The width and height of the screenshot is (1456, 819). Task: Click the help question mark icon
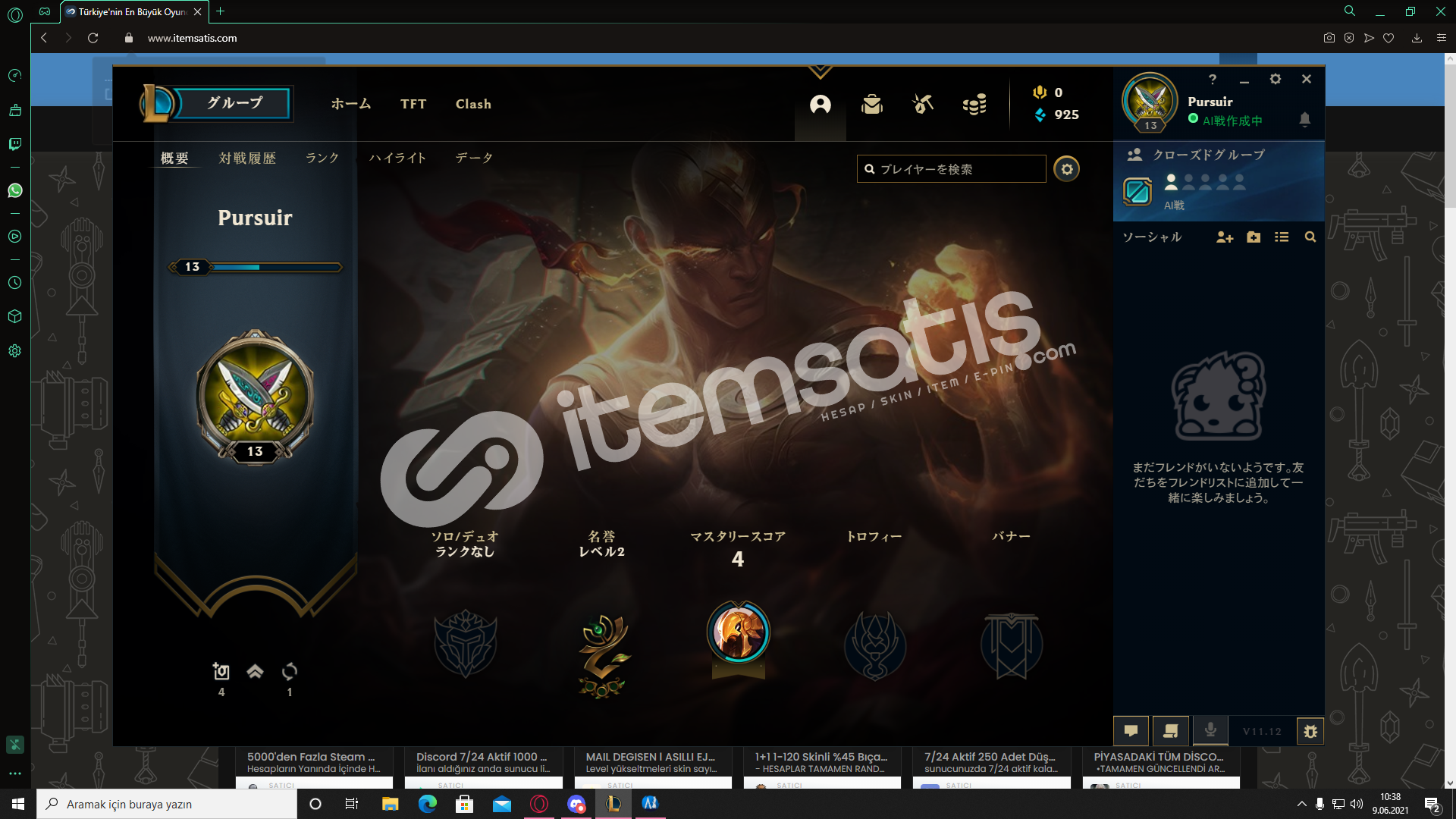[1213, 79]
